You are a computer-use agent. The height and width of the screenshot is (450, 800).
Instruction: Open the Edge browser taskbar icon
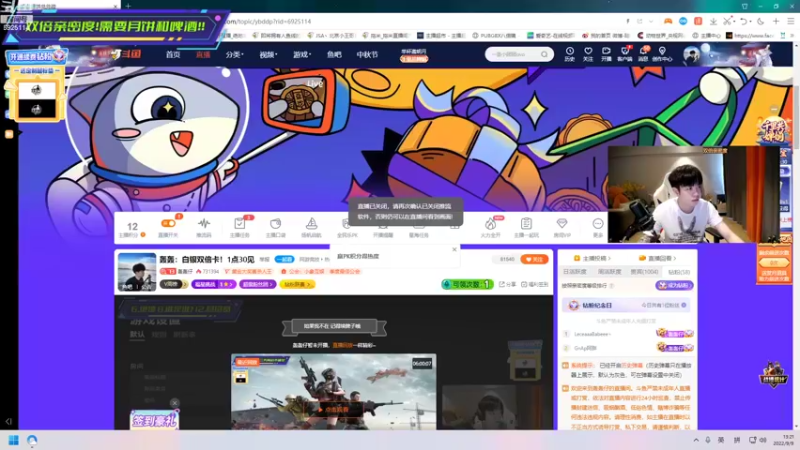[x=32, y=440]
